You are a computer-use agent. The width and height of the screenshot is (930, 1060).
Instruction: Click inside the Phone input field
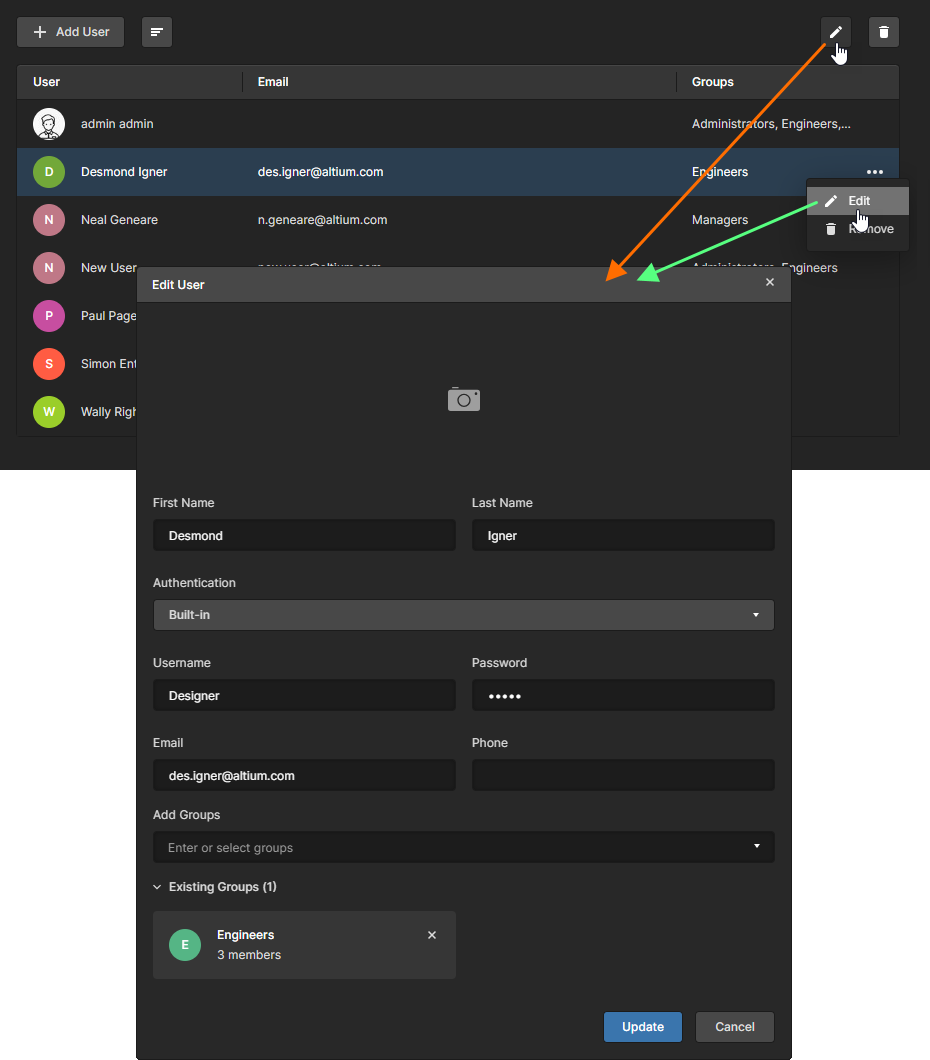tap(622, 775)
